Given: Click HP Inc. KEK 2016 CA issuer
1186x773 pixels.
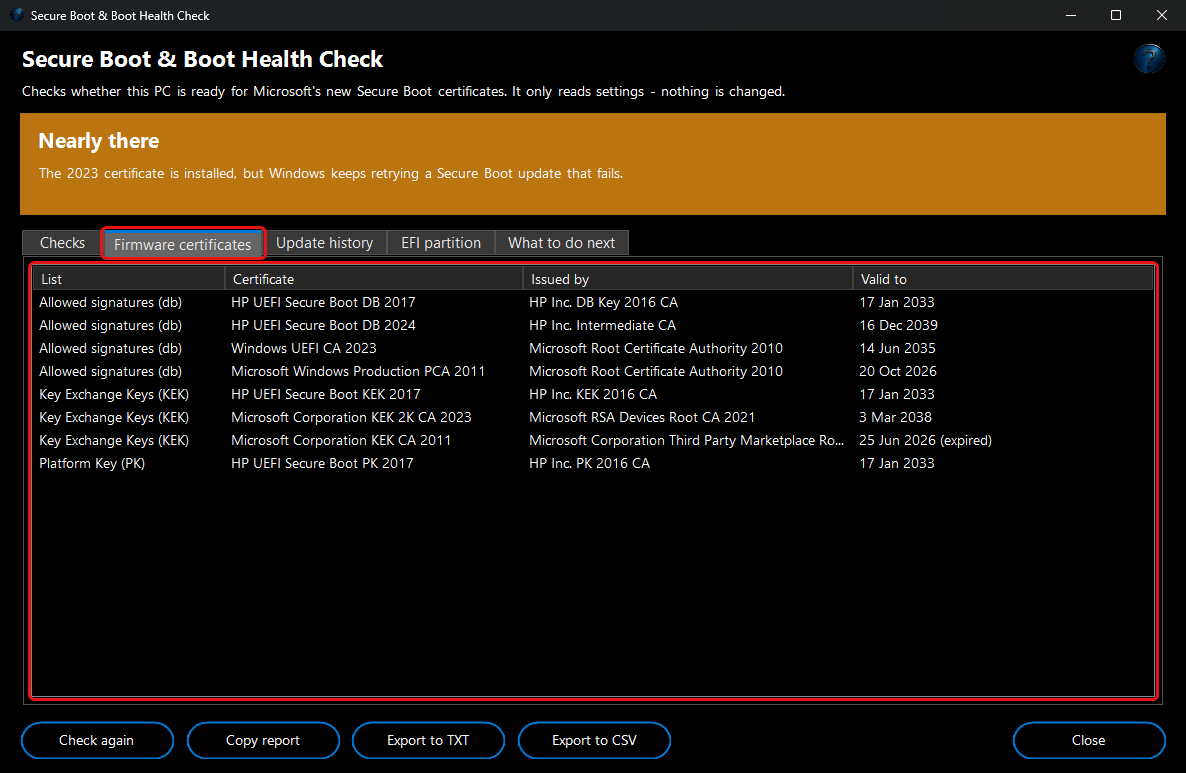Looking at the screenshot, I should 592,394.
